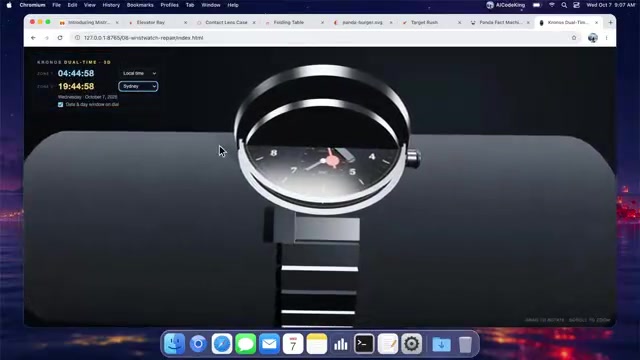
Task: Open Control Center in menu bar
Action: click(x=576, y=5)
